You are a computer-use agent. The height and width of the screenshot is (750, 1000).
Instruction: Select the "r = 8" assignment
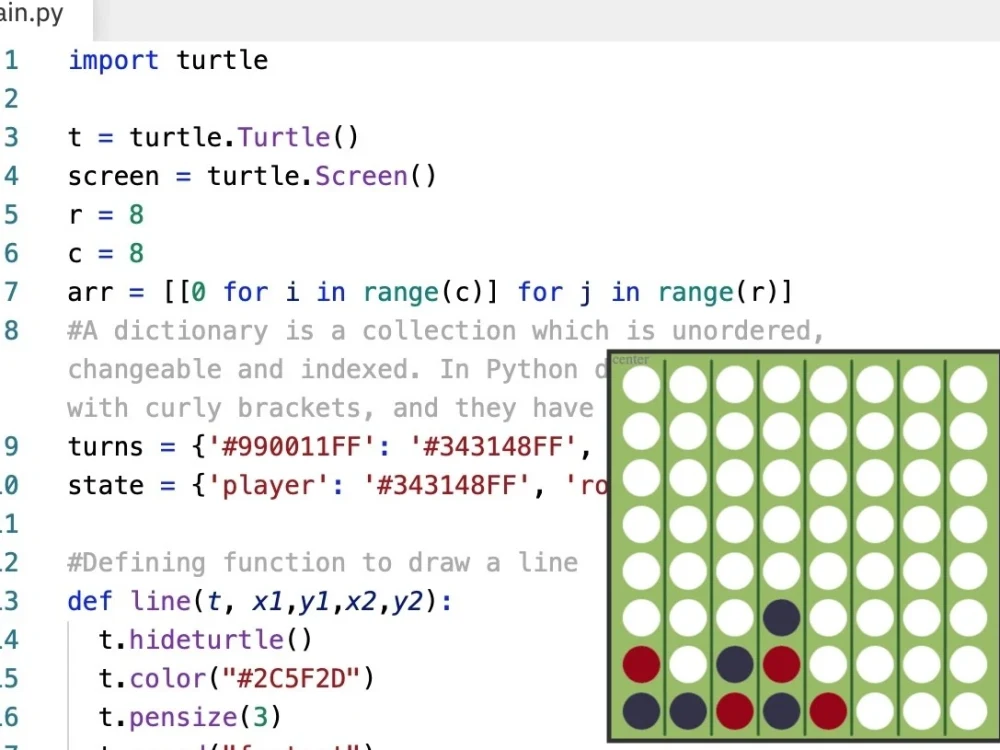(x=105, y=214)
